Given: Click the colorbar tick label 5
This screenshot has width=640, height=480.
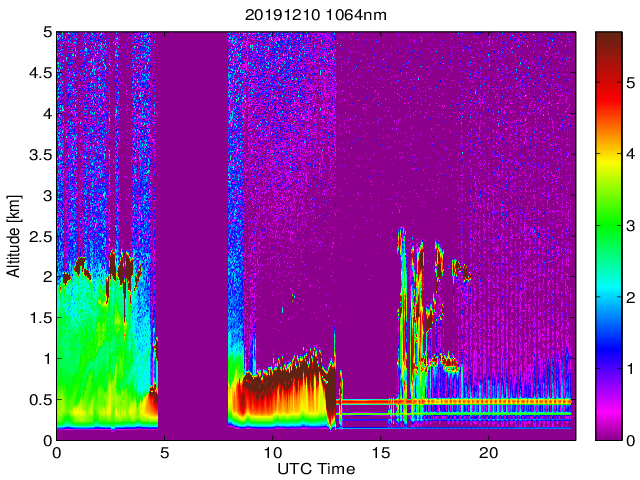Looking at the screenshot, I should (631, 83).
